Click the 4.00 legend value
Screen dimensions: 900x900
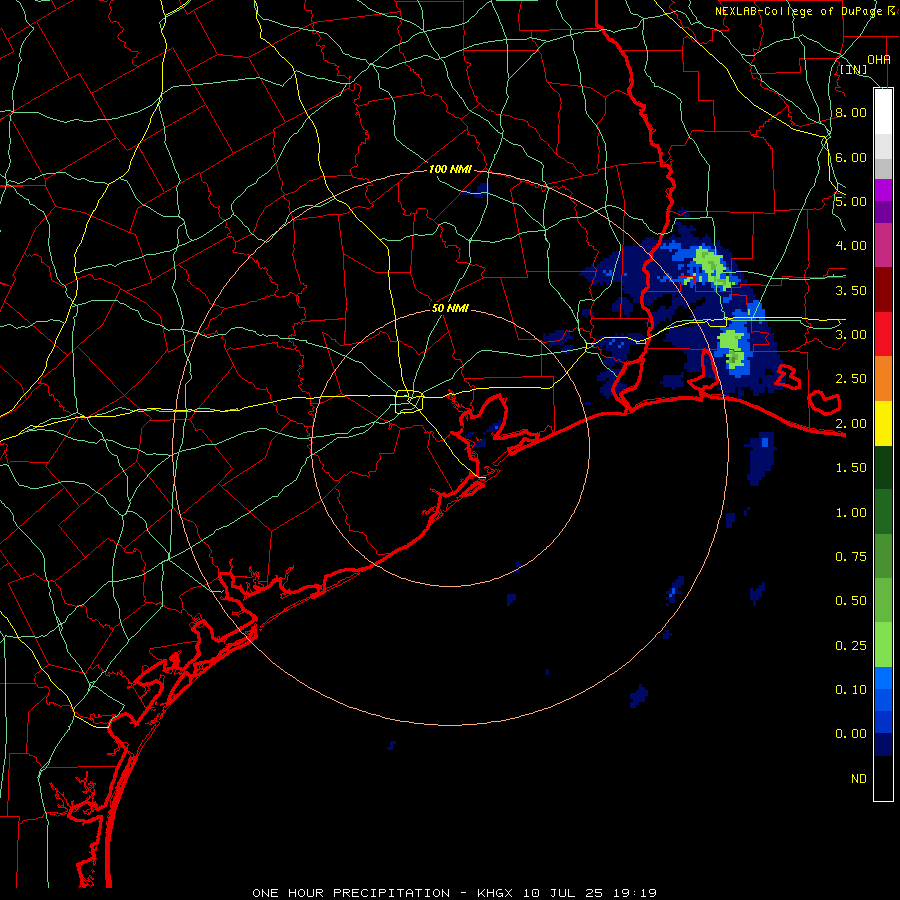(x=851, y=246)
